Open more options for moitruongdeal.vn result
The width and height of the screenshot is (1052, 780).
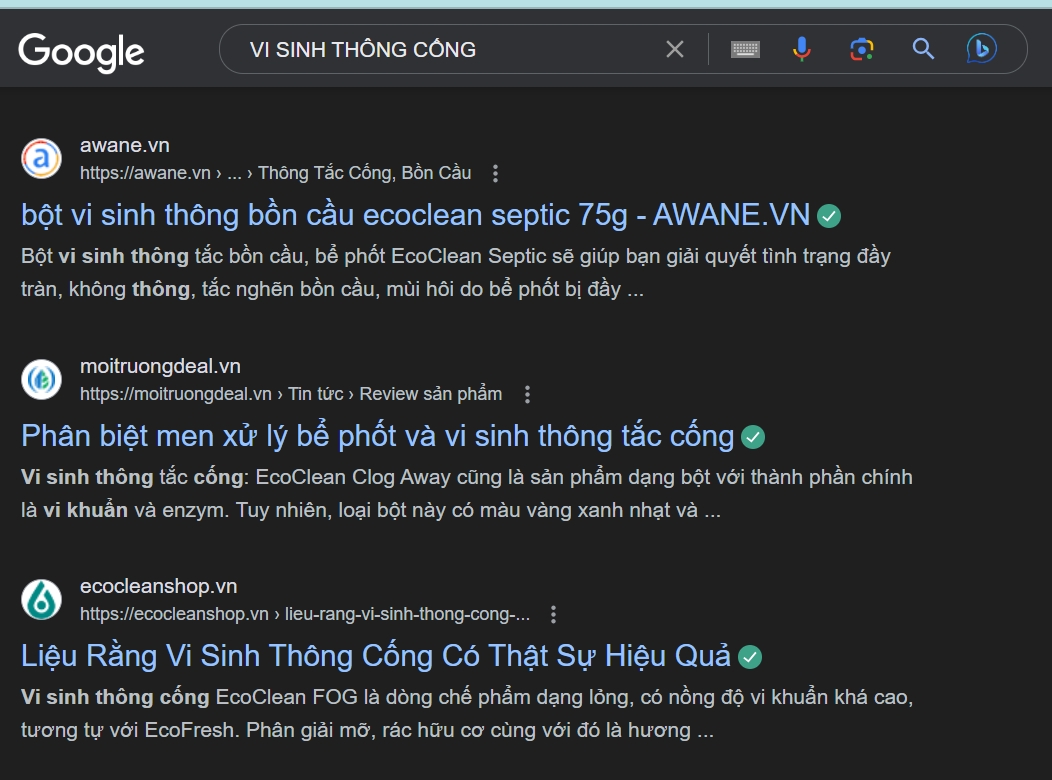pos(527,394)
